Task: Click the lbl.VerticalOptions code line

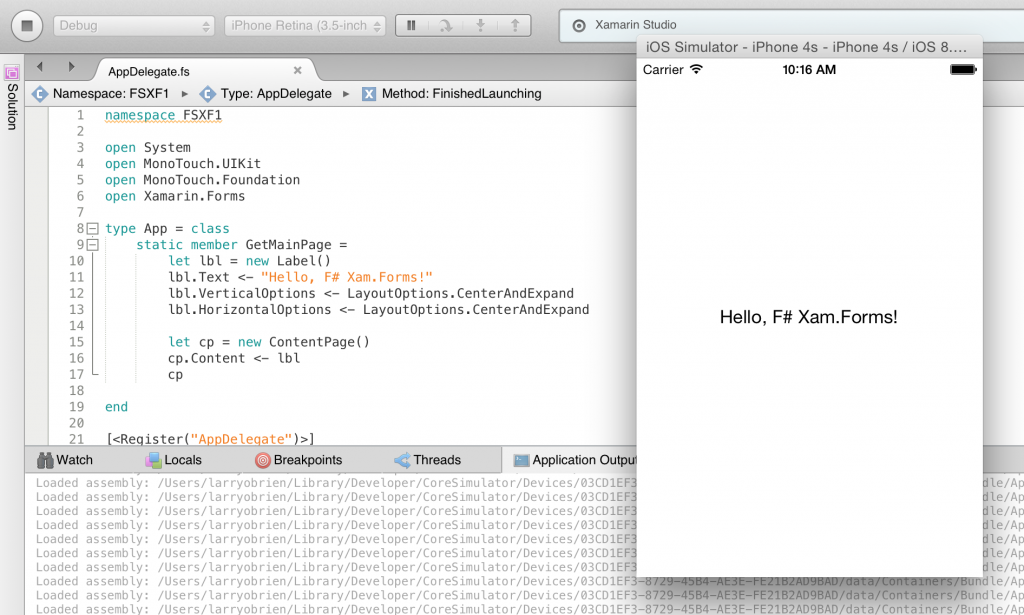Action: coord(371,294)
